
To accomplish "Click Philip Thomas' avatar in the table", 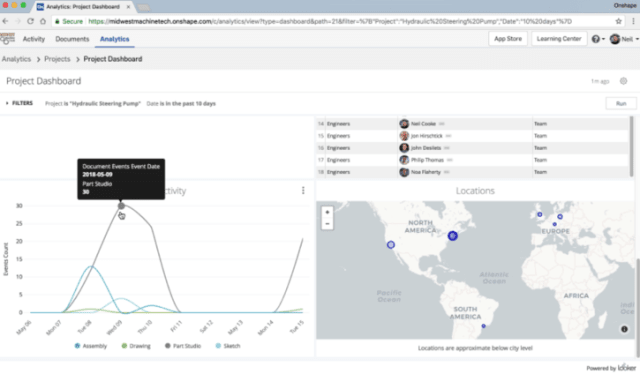I will 404,160.
